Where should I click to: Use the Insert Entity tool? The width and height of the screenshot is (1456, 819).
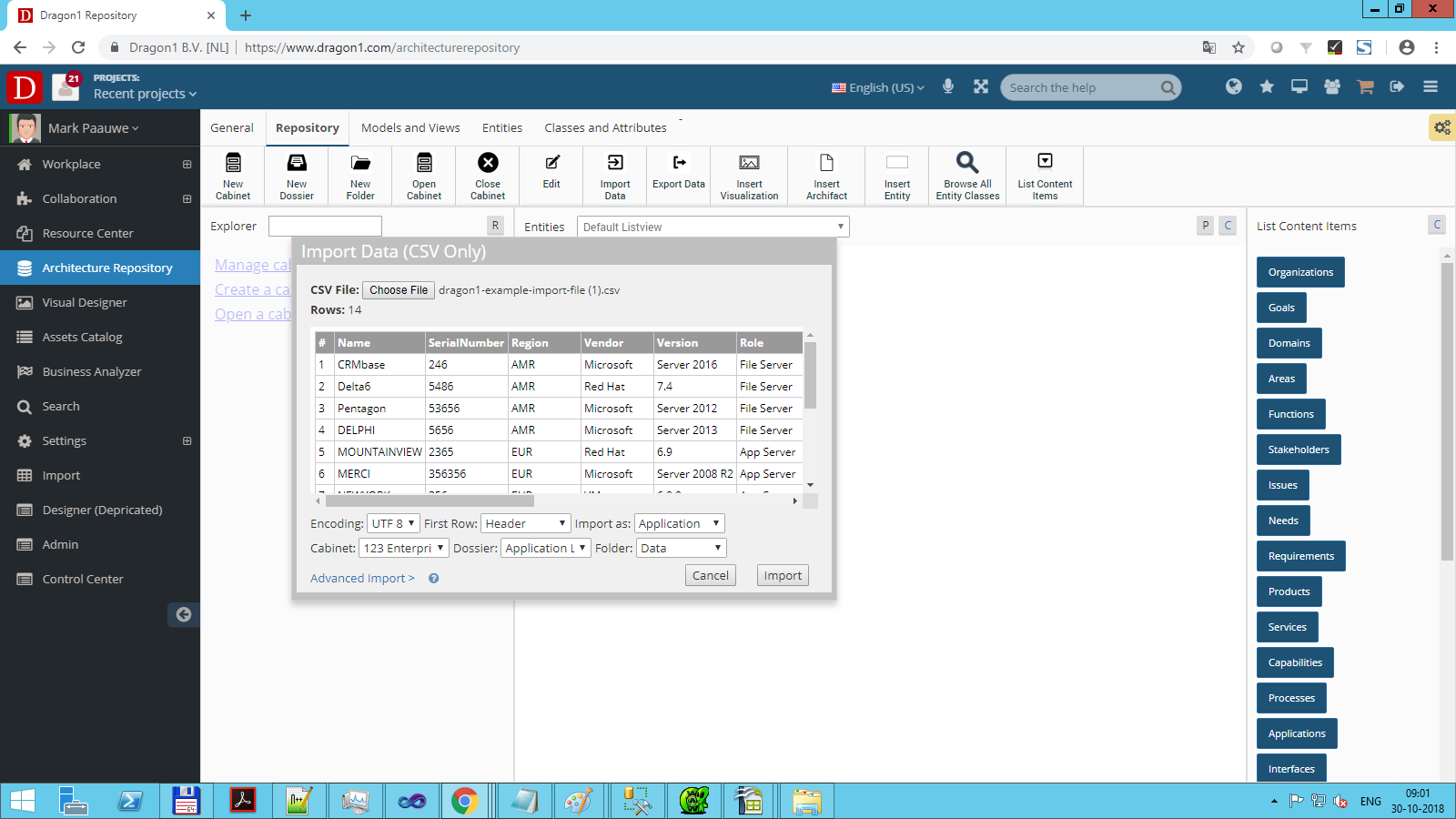[897, 176]
